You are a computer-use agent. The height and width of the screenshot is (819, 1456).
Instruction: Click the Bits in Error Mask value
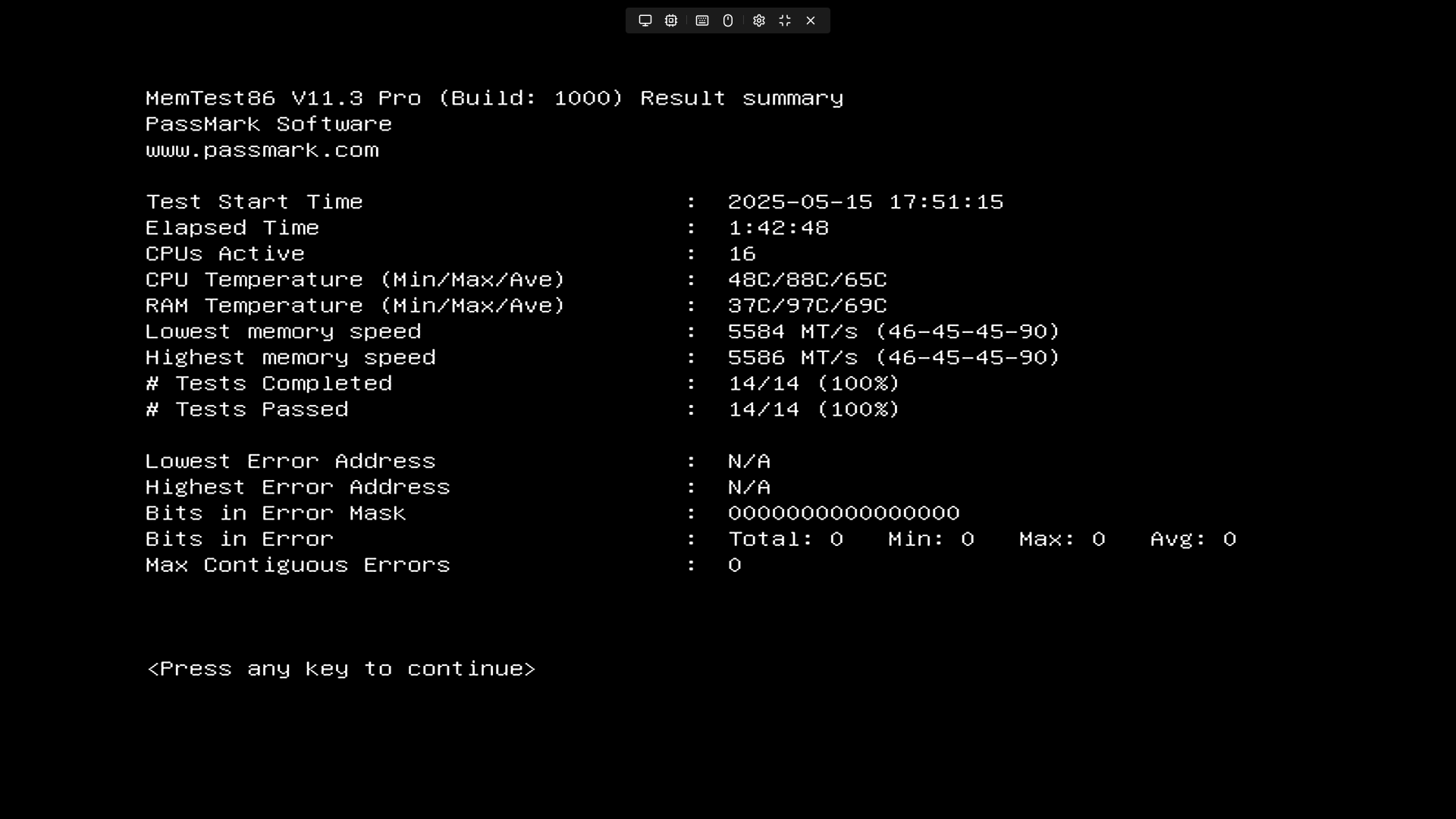(844, 513)
